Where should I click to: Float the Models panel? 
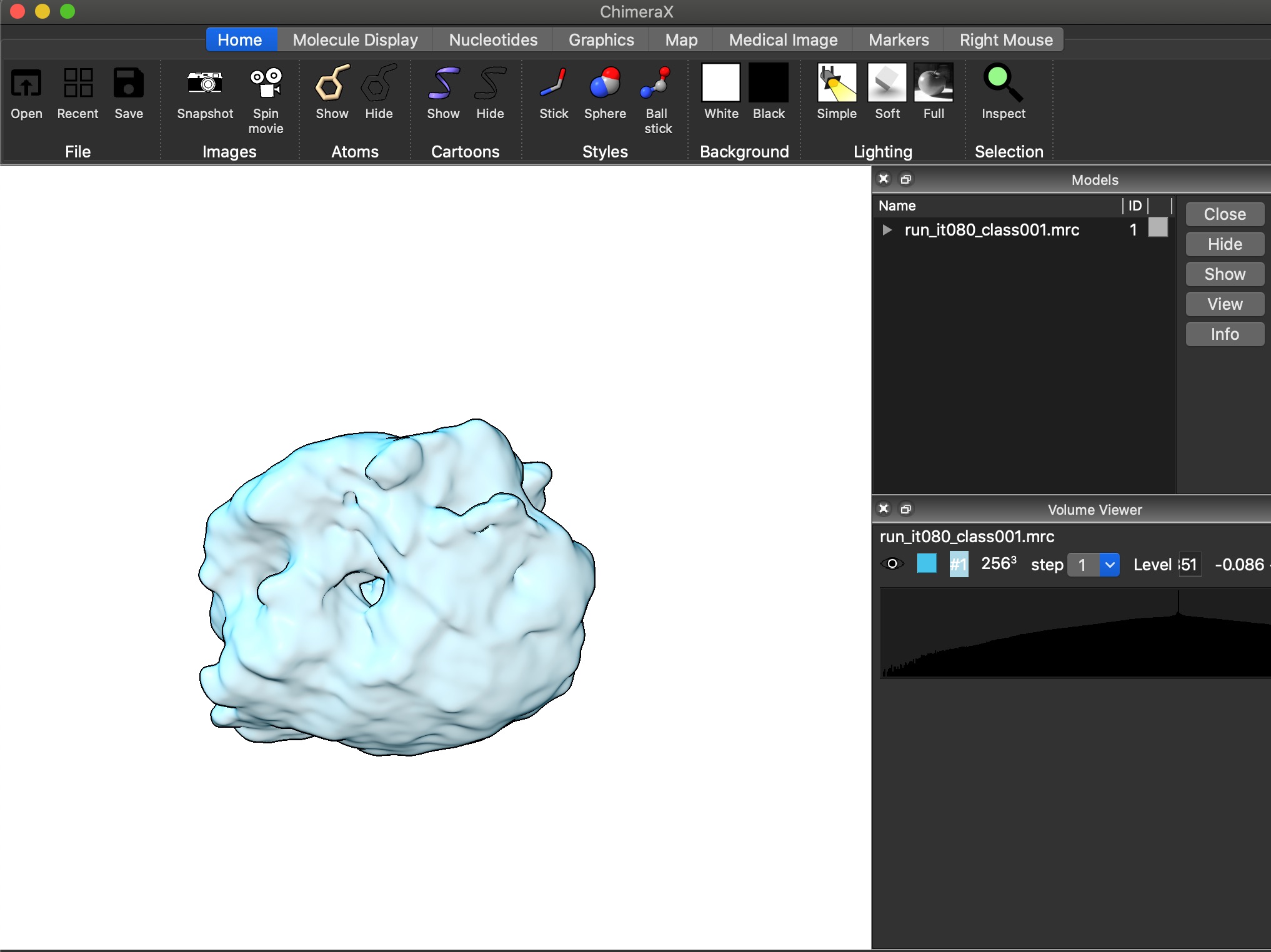905,179
